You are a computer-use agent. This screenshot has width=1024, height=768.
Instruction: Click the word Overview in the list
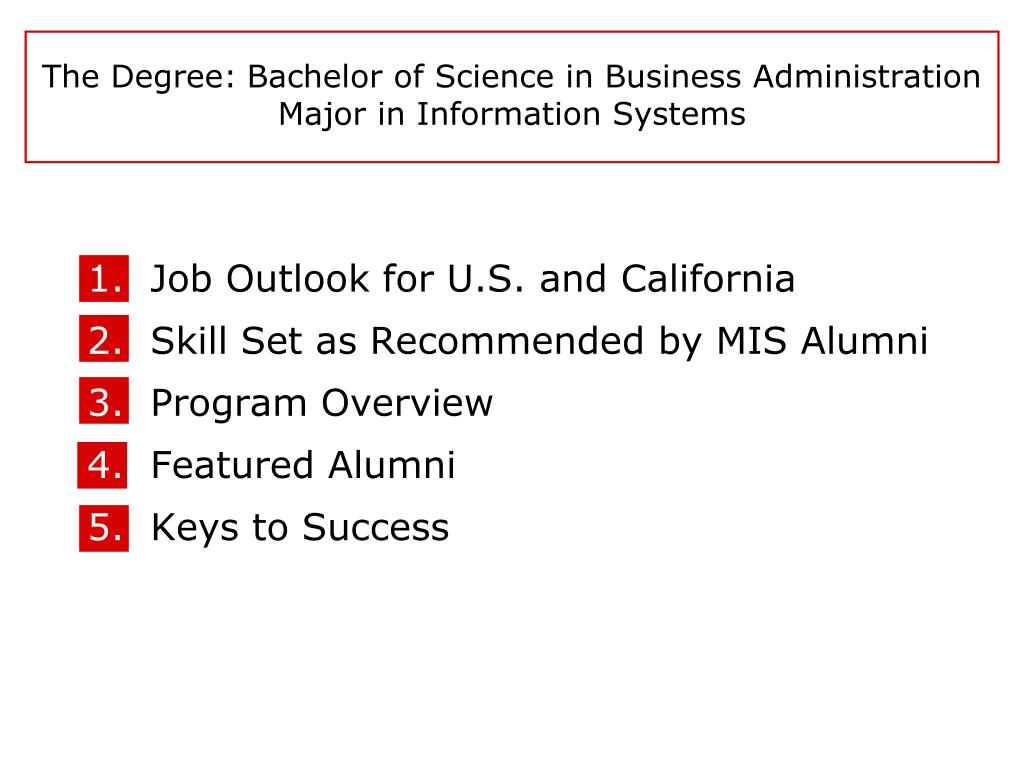coord(408,402)
